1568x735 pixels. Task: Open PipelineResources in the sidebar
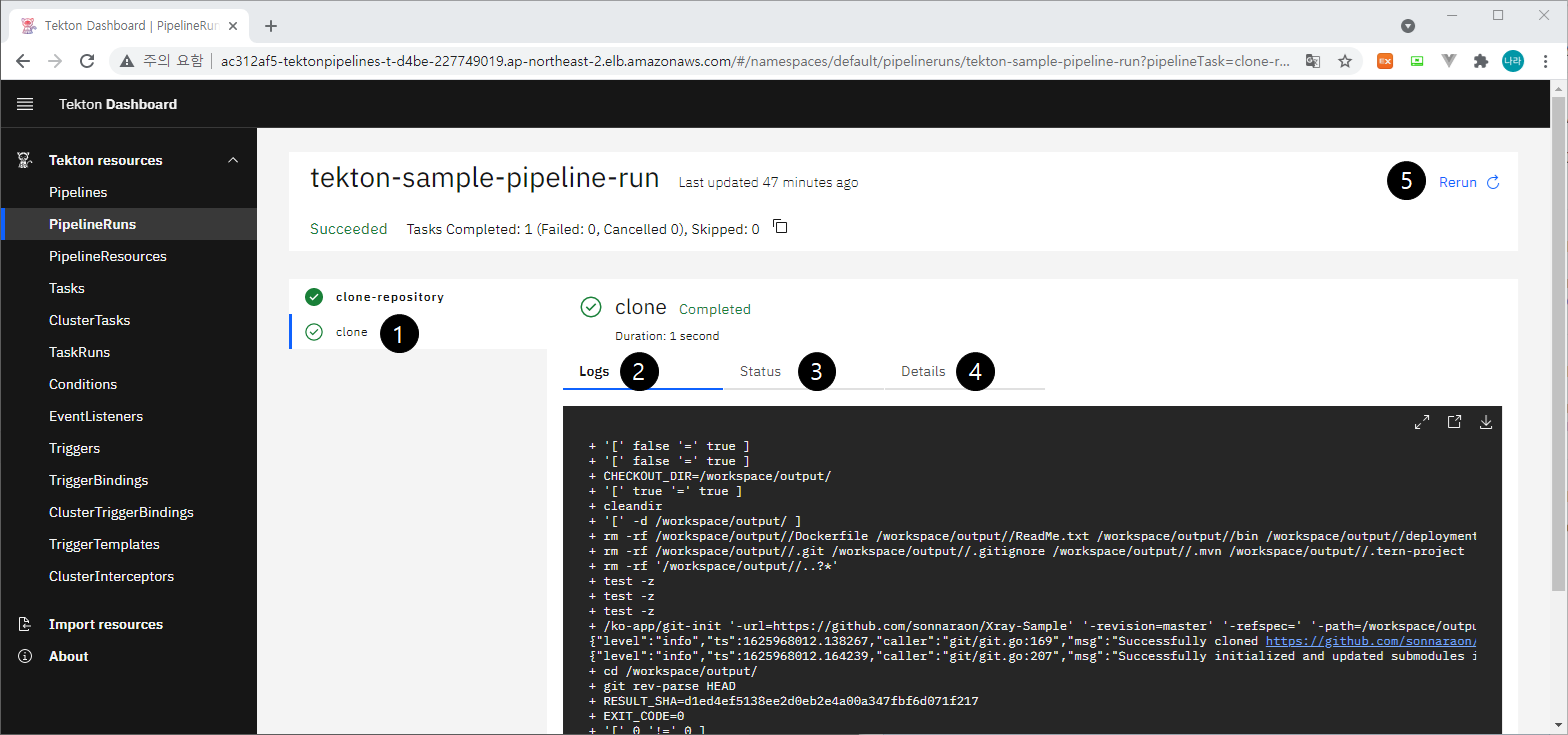[128, 256]
